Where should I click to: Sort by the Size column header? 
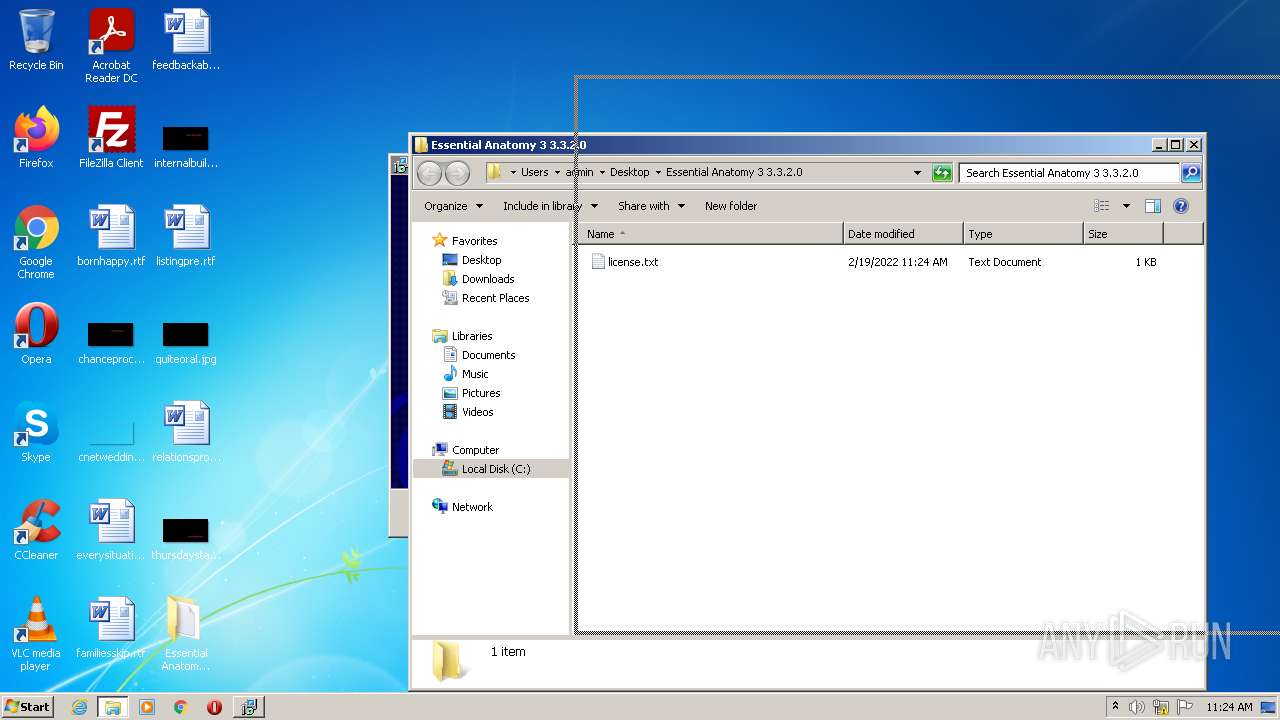(1123, 234)
